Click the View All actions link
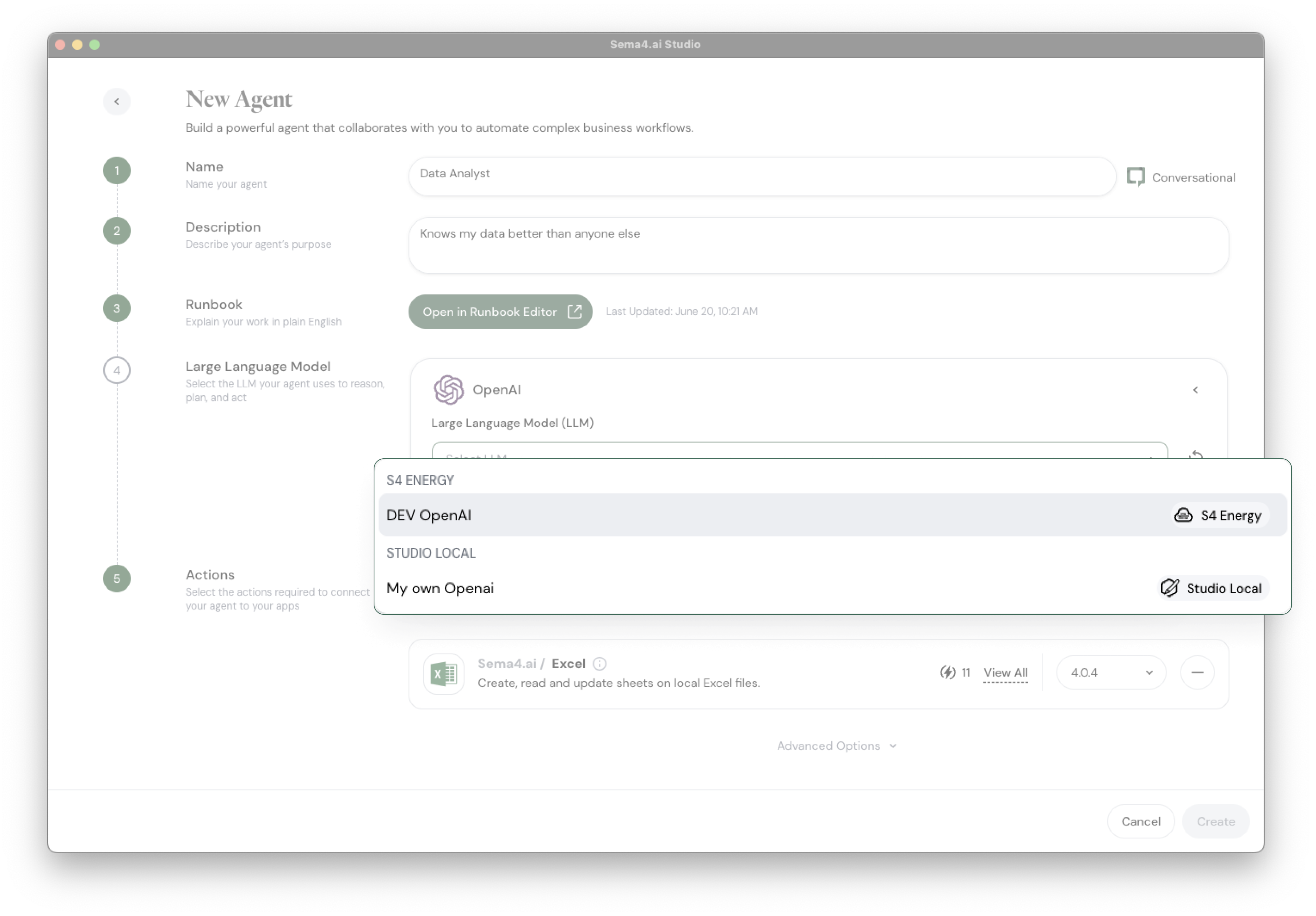 click(x=1005, y=672)
